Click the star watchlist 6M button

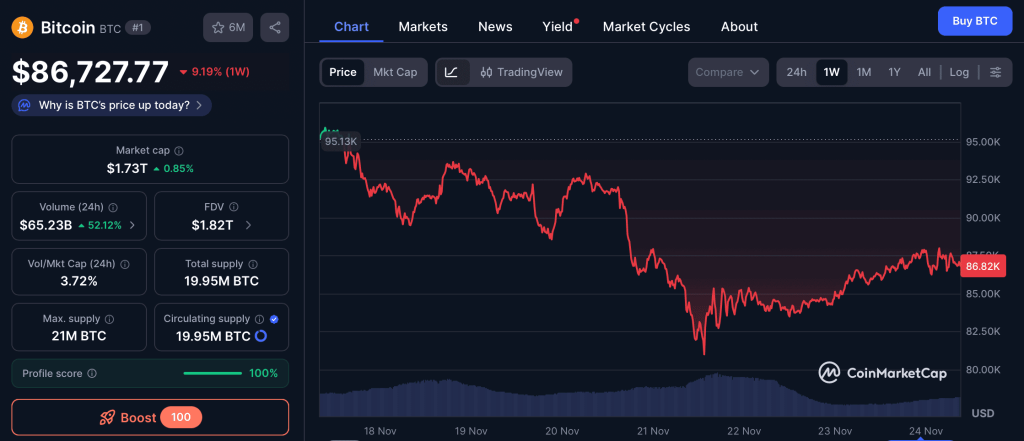pyautogui.click(x=228, y=27)
